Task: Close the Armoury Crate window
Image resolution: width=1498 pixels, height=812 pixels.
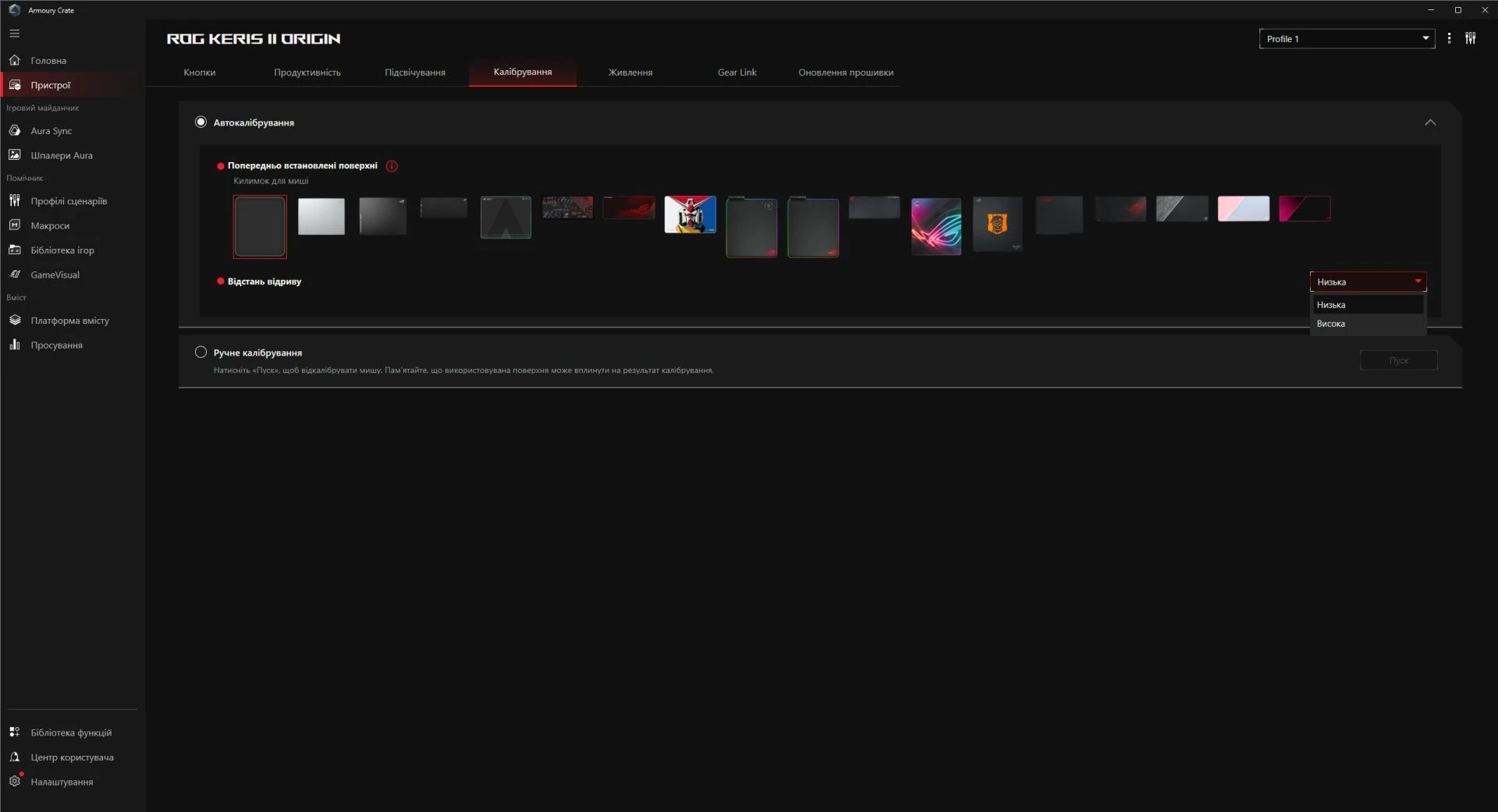Action: [x=1484, y=10]
